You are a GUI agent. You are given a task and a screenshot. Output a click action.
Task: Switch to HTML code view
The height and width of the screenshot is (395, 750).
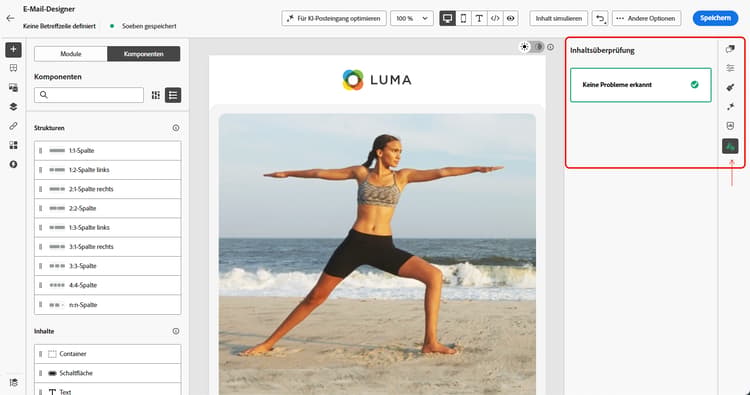[x=495, y=18]
